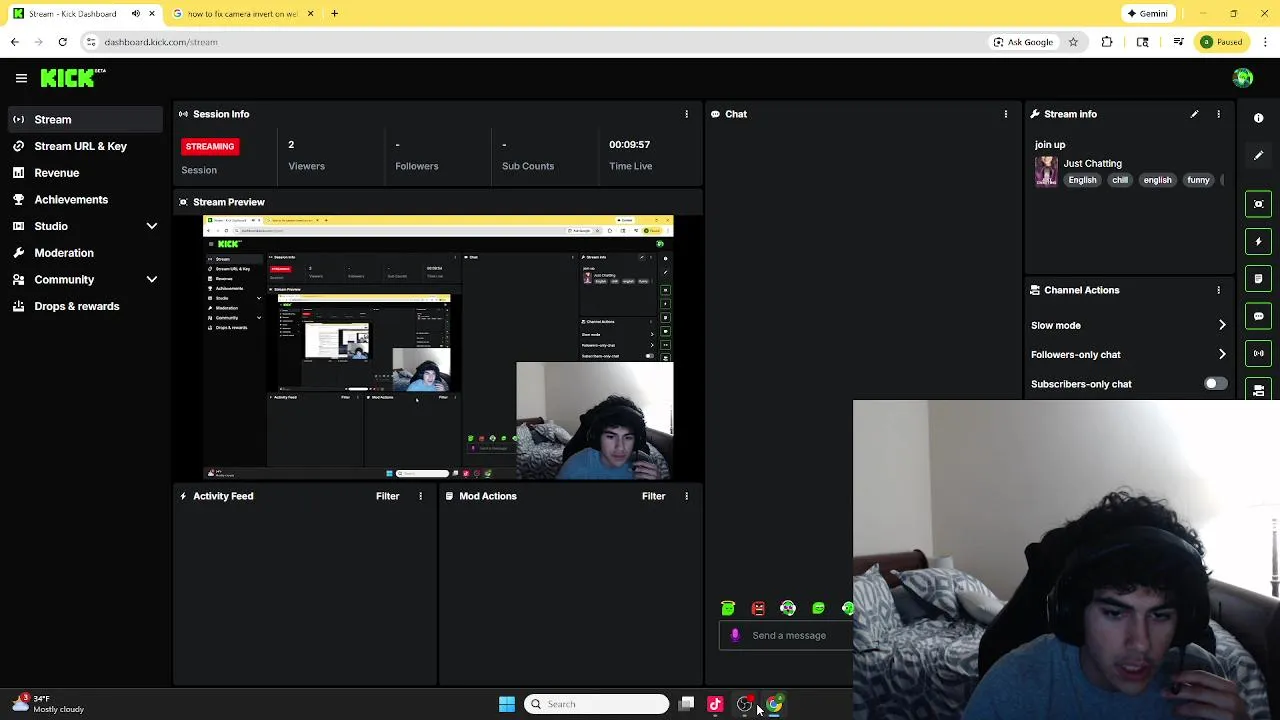Screen dimensions: 1280x720
Task: Click the Stream Preview video
Action: coord(438,348)
